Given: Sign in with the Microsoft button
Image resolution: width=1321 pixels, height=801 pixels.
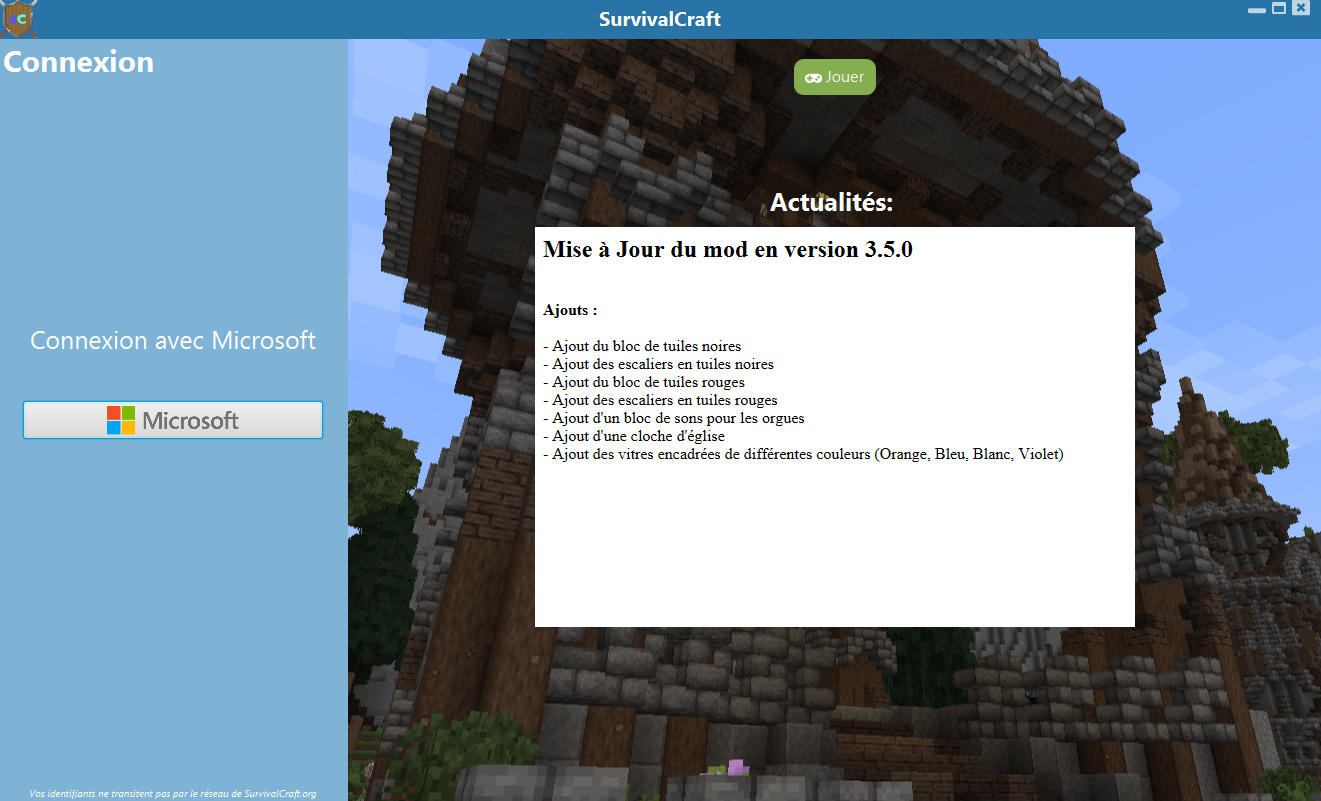Looking at the screenshot, I should pos(173,420).
